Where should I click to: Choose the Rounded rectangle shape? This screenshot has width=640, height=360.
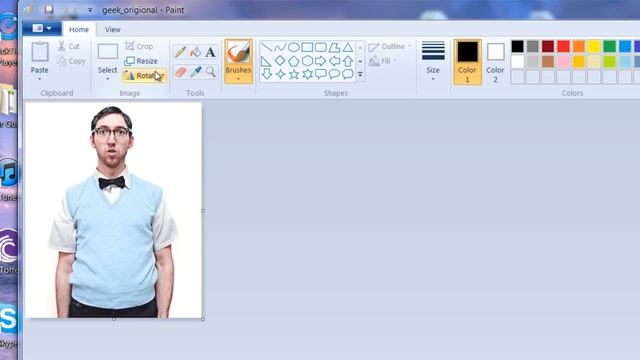click(320, 47)
